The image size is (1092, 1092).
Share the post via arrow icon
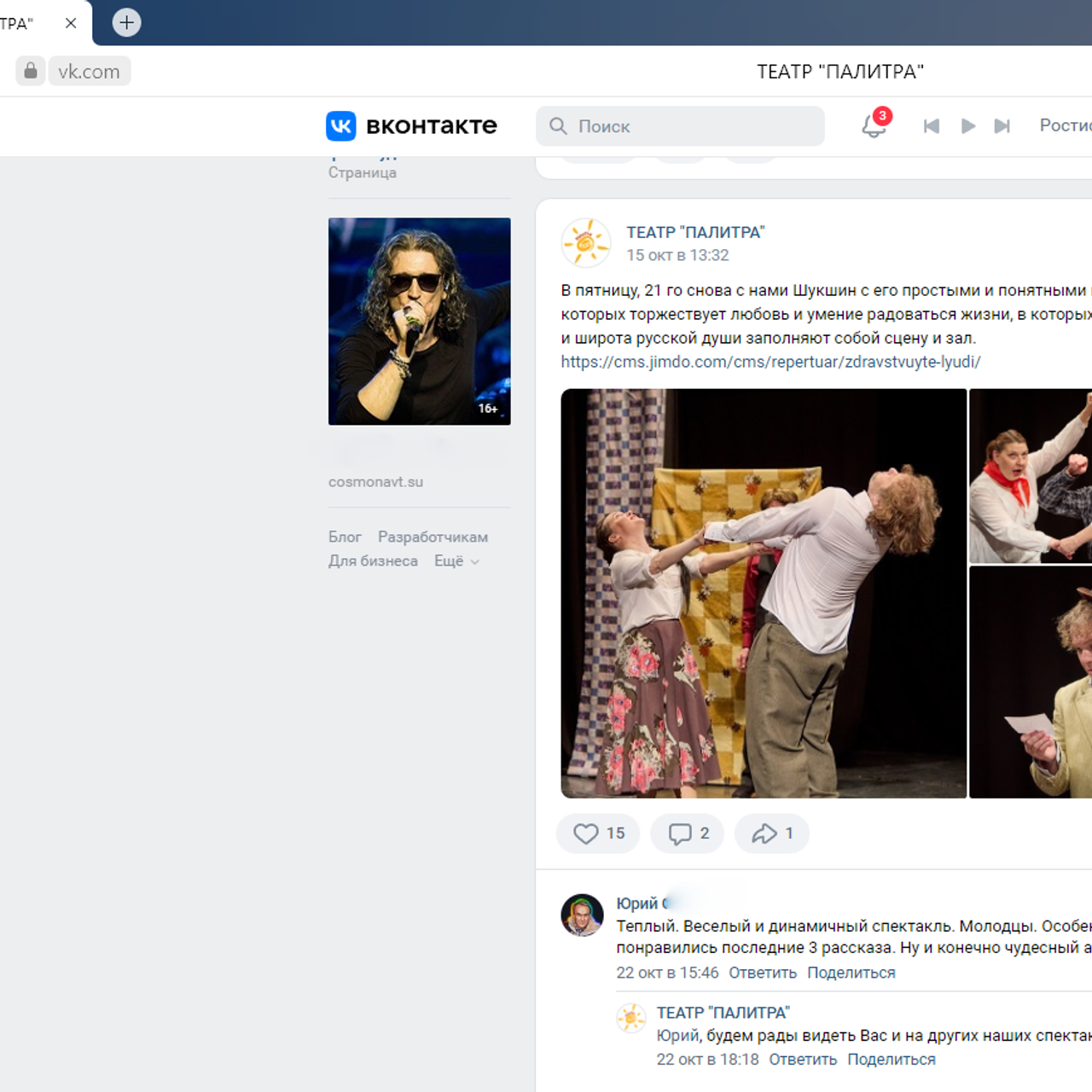[x=771, y=834]
